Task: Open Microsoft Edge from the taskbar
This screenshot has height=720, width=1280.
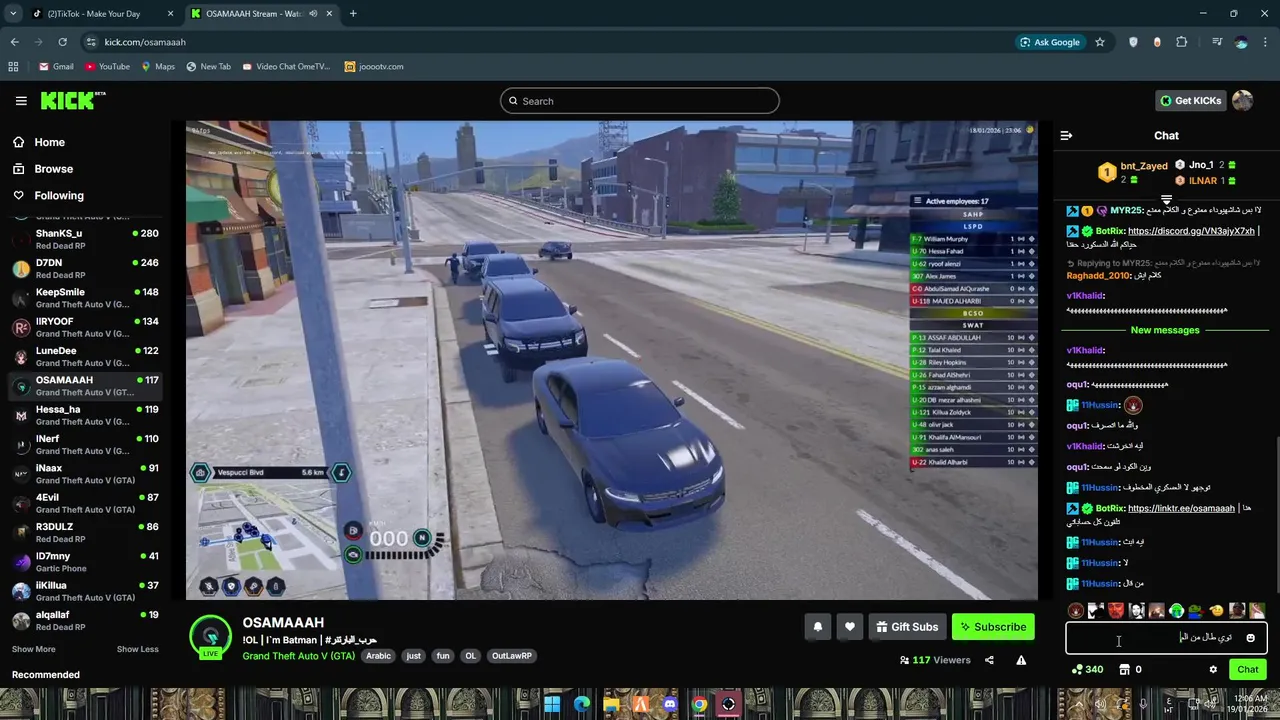Action: (582, 704)
